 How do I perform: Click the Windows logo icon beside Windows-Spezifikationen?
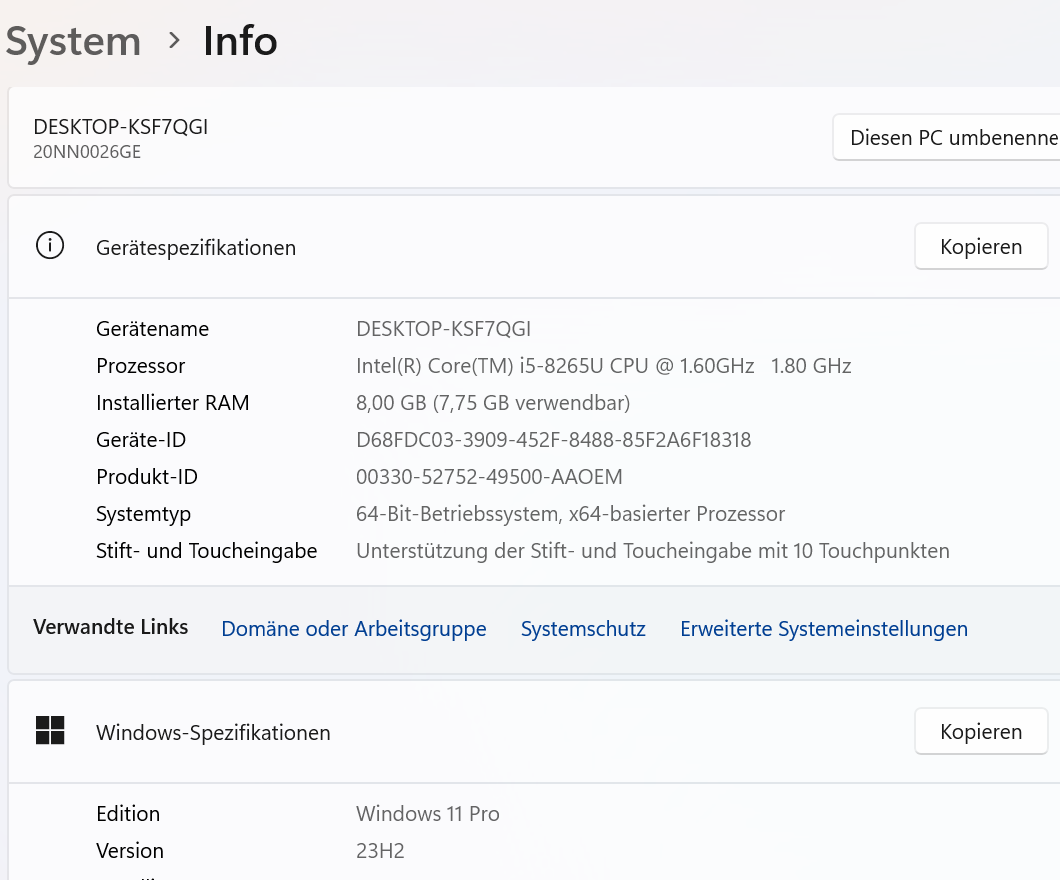click(x=50, y=731)
